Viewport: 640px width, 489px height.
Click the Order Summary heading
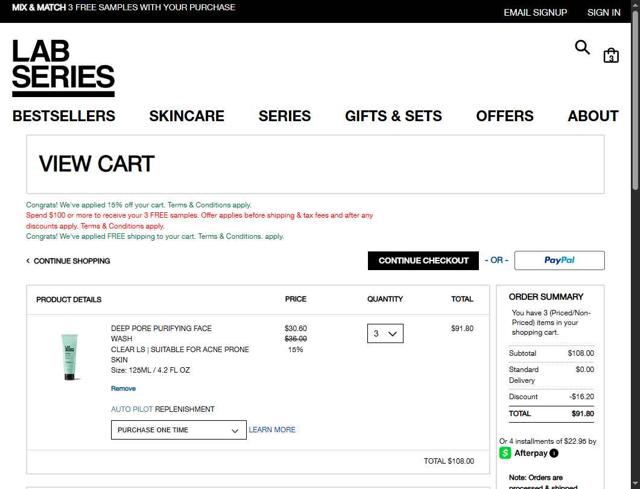pyautogui.click(x=546, y=297)
